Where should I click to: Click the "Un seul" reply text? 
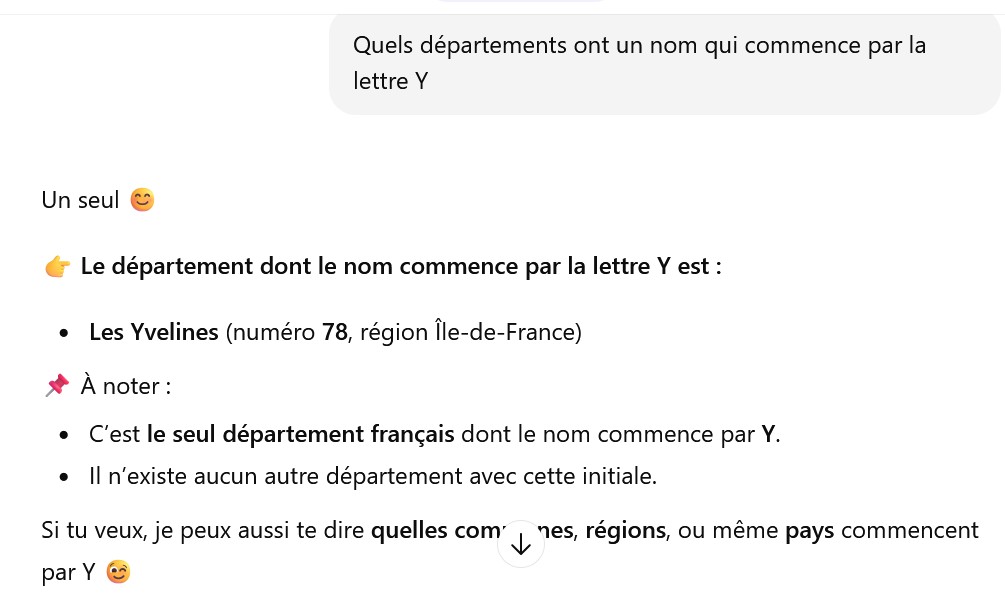[x=80, y=200]
